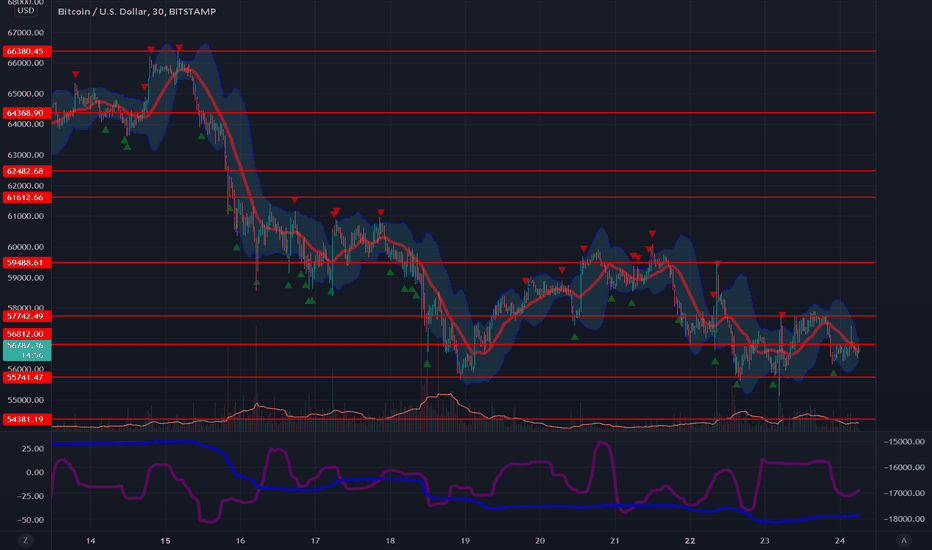Image resolution: width=932 pixels, height=550 pixels.
Task: Click the 60000.00 price axis label
Action: (x=26, y=247)
